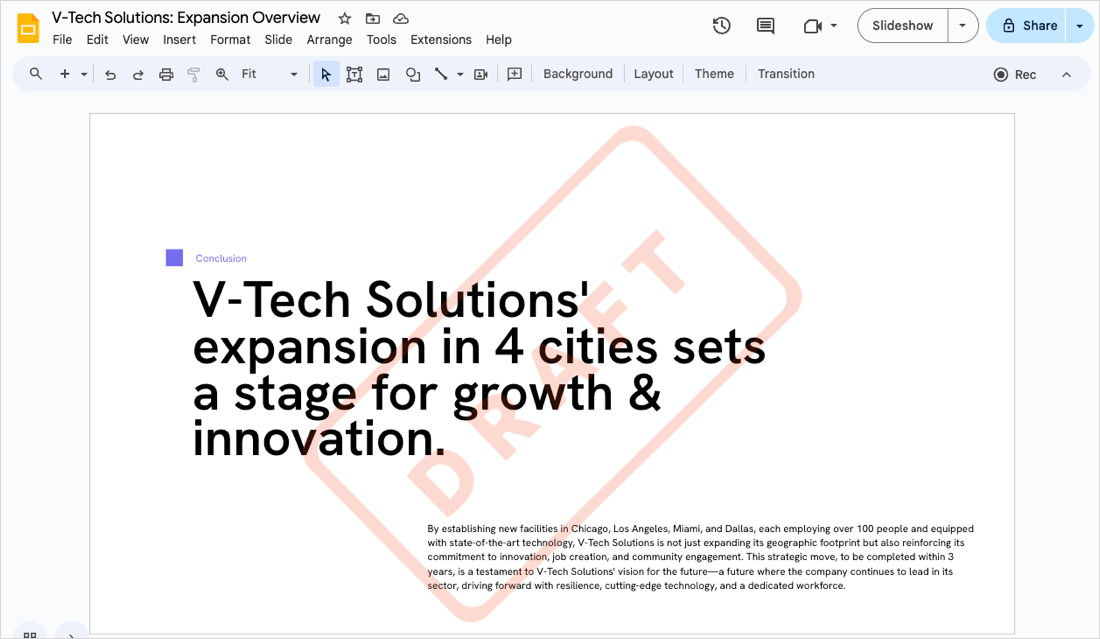
Task: Redo the last action
Action: click(x=138, y=74)
